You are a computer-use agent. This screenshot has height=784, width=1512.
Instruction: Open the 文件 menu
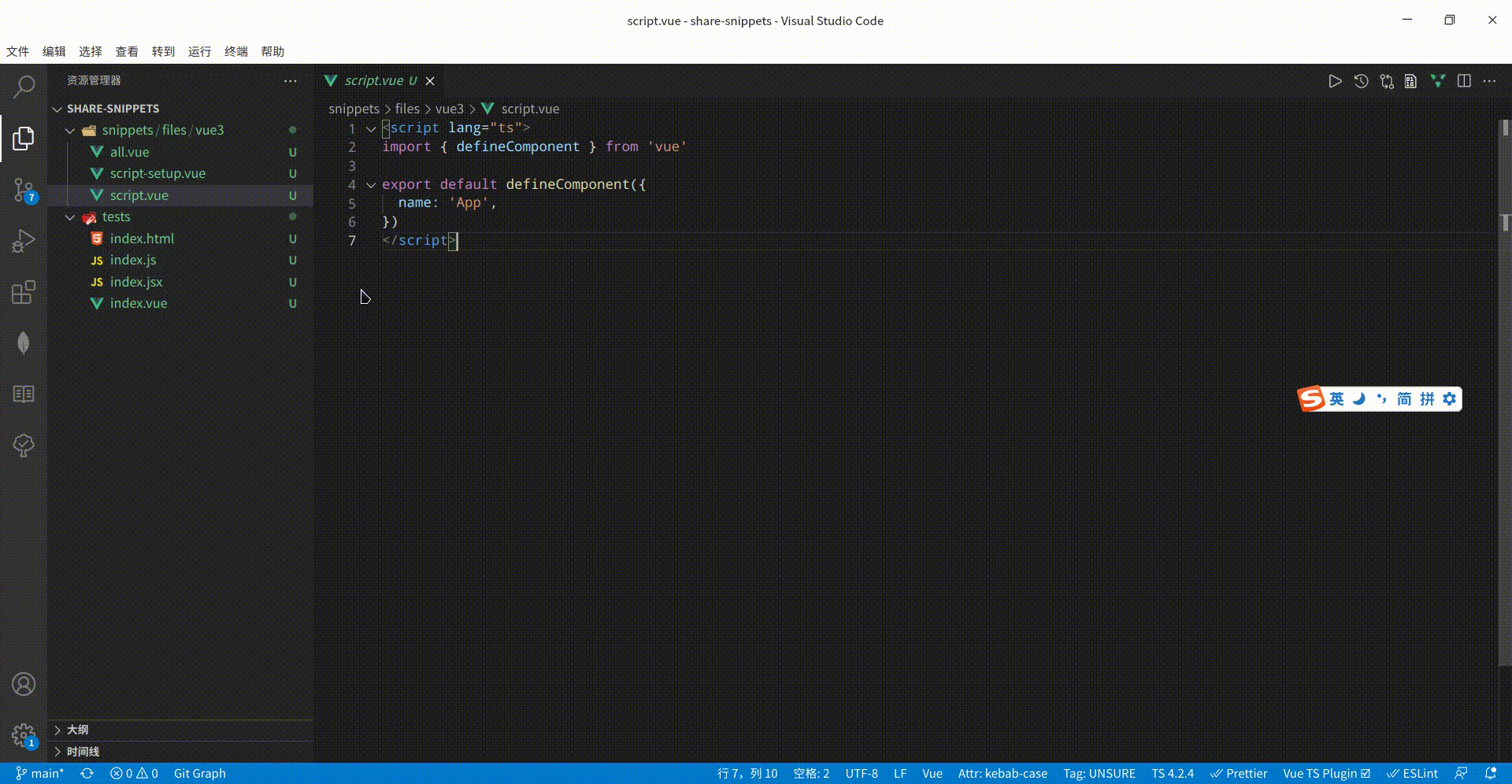coord(18,51)
